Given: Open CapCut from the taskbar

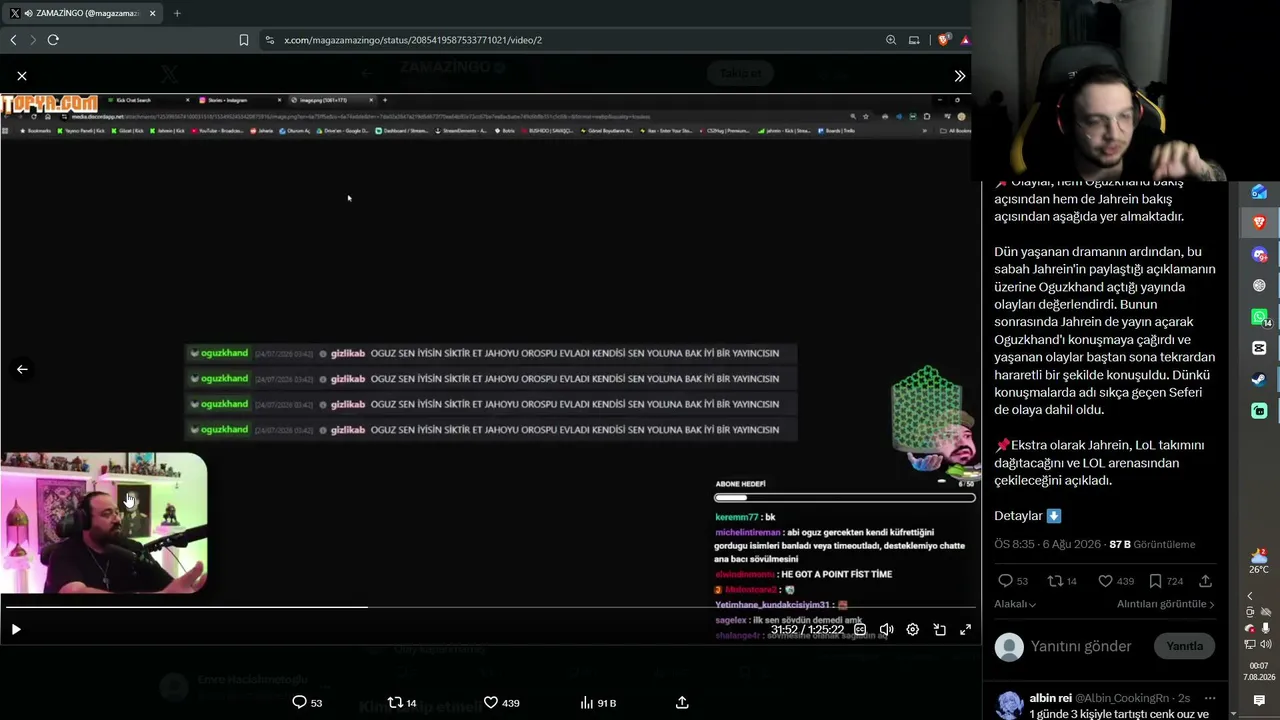Looking at the screenshot, I should tap(1259, 348).
